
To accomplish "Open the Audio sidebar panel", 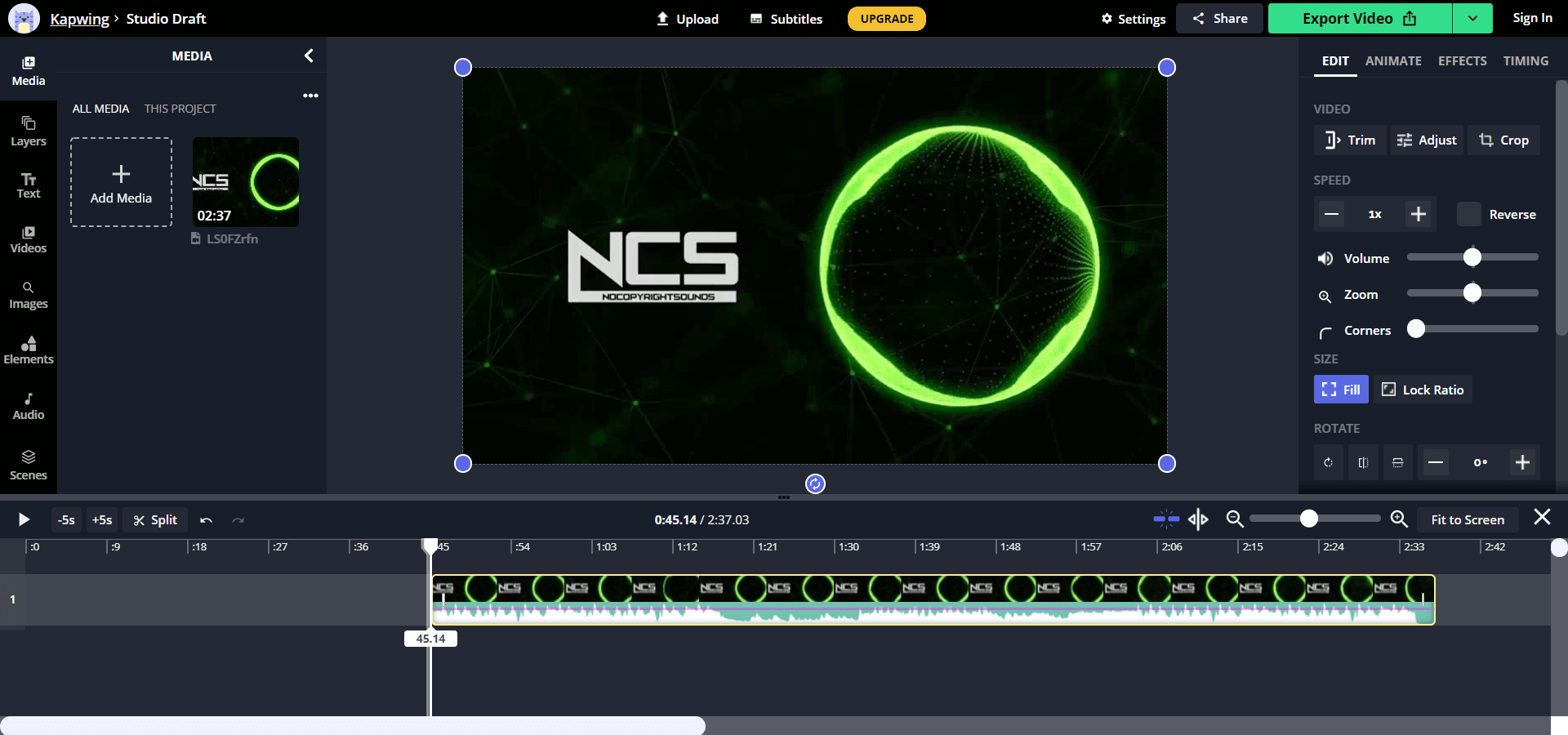I will coord(29,406).
